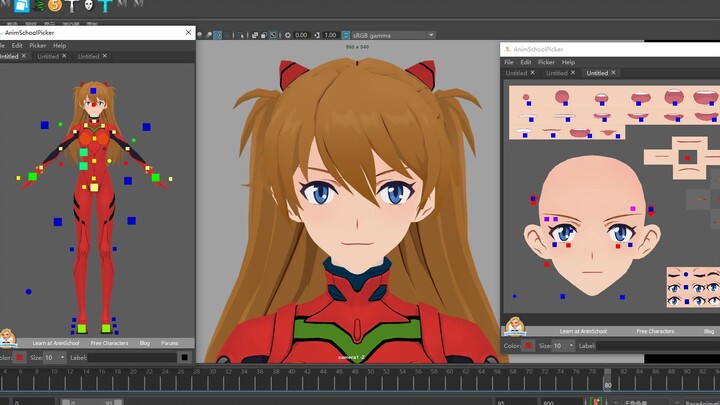Open Picker menu in left AnimSchoolPicker
Image resolution: width=720 pixels, height=405 pixels.
pyautogui.click(x=38, y=45)
